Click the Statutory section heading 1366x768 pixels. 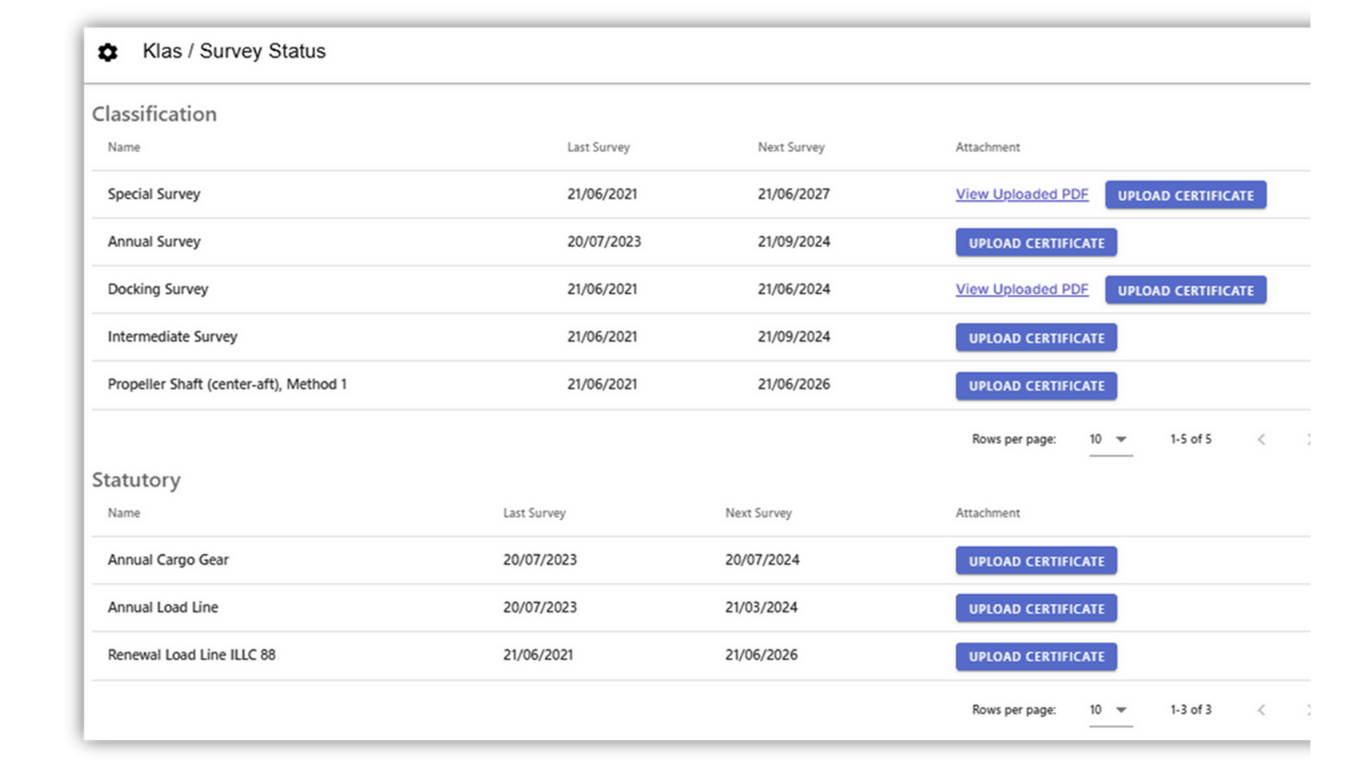(136, 480)
